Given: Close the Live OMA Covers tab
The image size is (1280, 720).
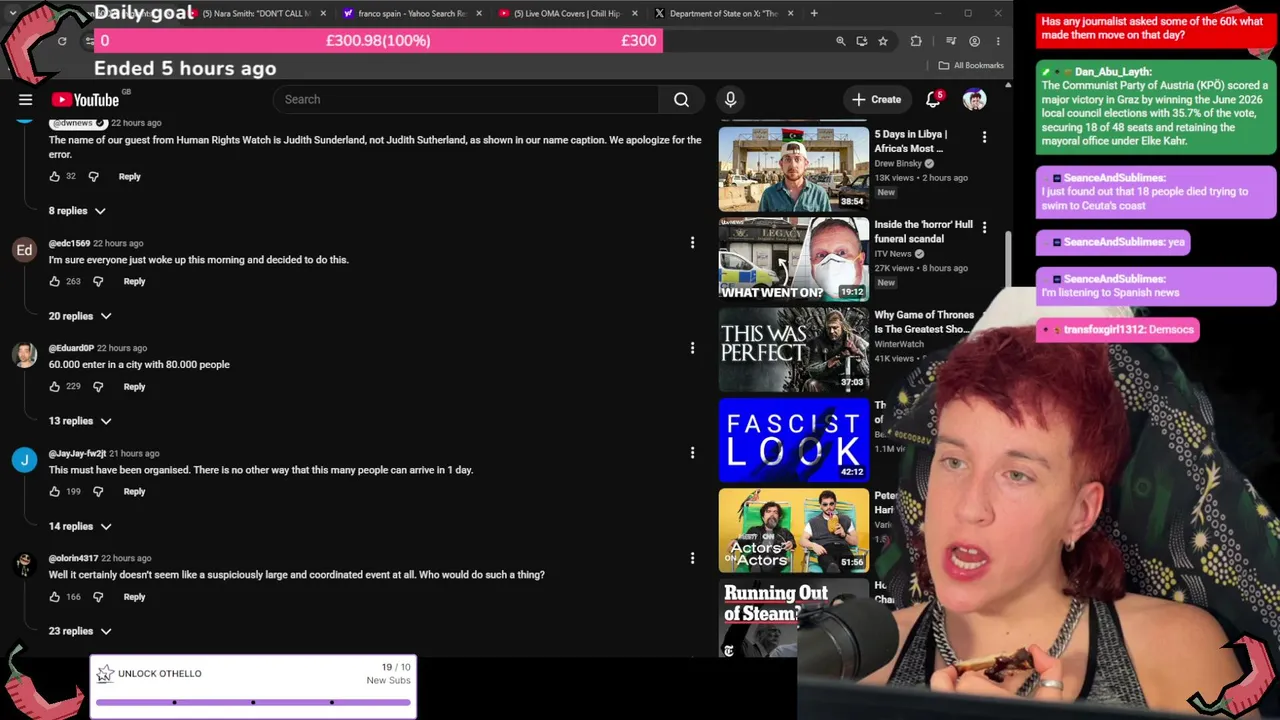Looking at the screenshot, I should pyautogui.click(x=635, y=13).
